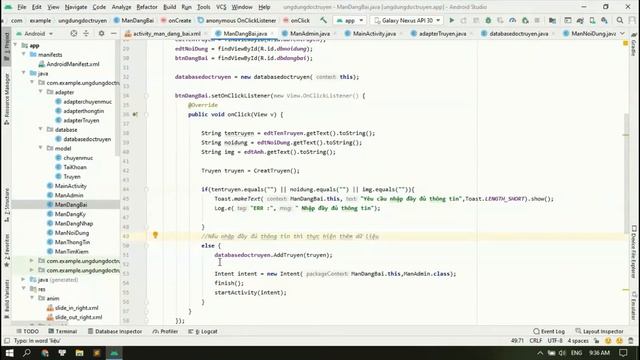Run the app with the green play button

point(451,20)
